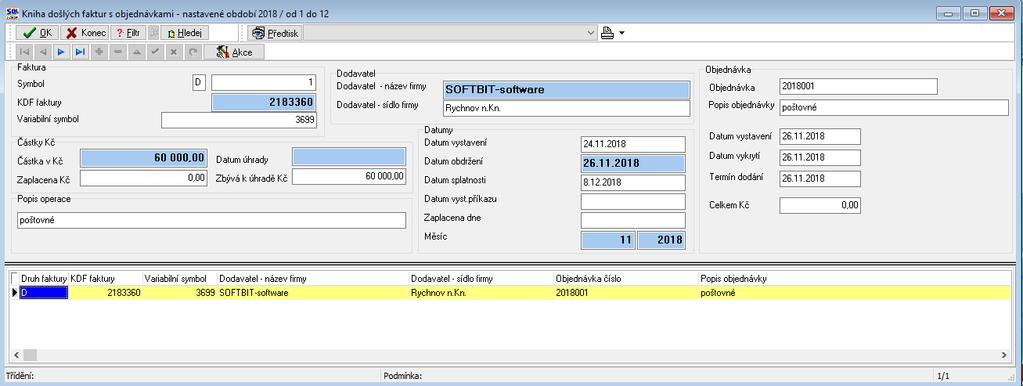The width and height of the screenshot is (1023, 386).
Task: Click the Objednávka number field 2018001
Action: (858, 86)
